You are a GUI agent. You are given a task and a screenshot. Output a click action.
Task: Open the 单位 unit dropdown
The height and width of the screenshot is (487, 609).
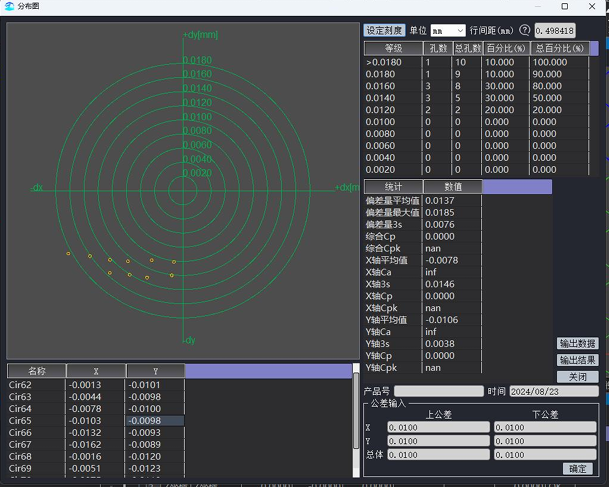tap(448, 31)
